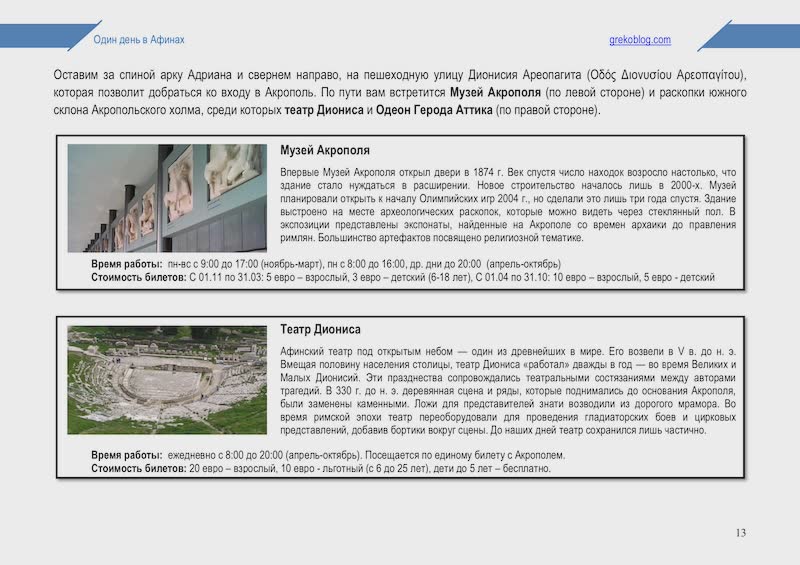Click "Время работы" label in museum card
Screen dimensions: 800x565
point(127,263)
